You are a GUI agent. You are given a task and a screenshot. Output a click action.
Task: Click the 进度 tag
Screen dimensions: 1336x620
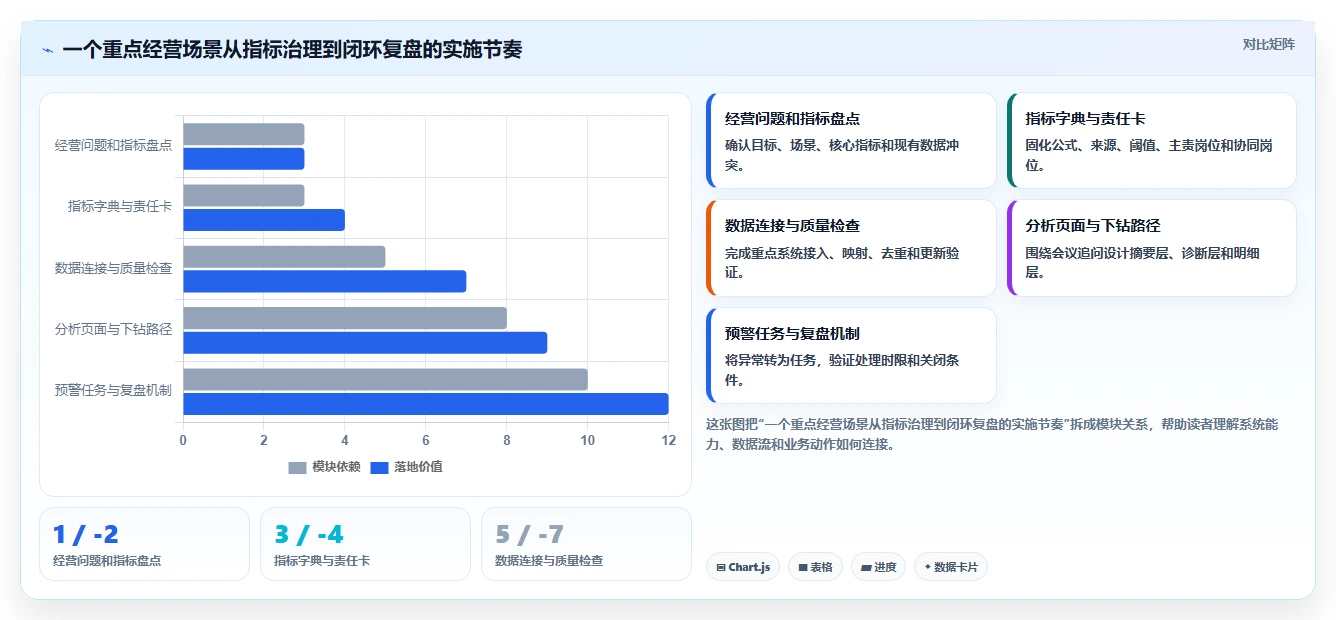click(879, 567)
